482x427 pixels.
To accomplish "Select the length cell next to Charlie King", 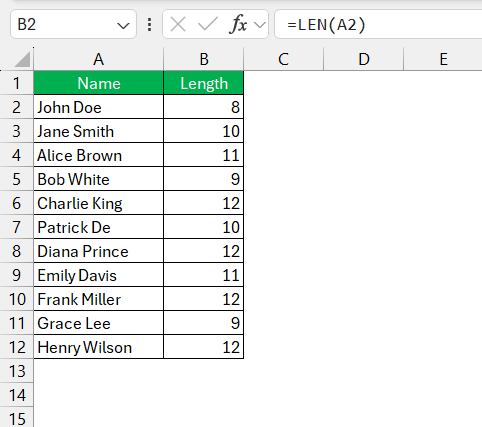I will click(x=204, y=203).
